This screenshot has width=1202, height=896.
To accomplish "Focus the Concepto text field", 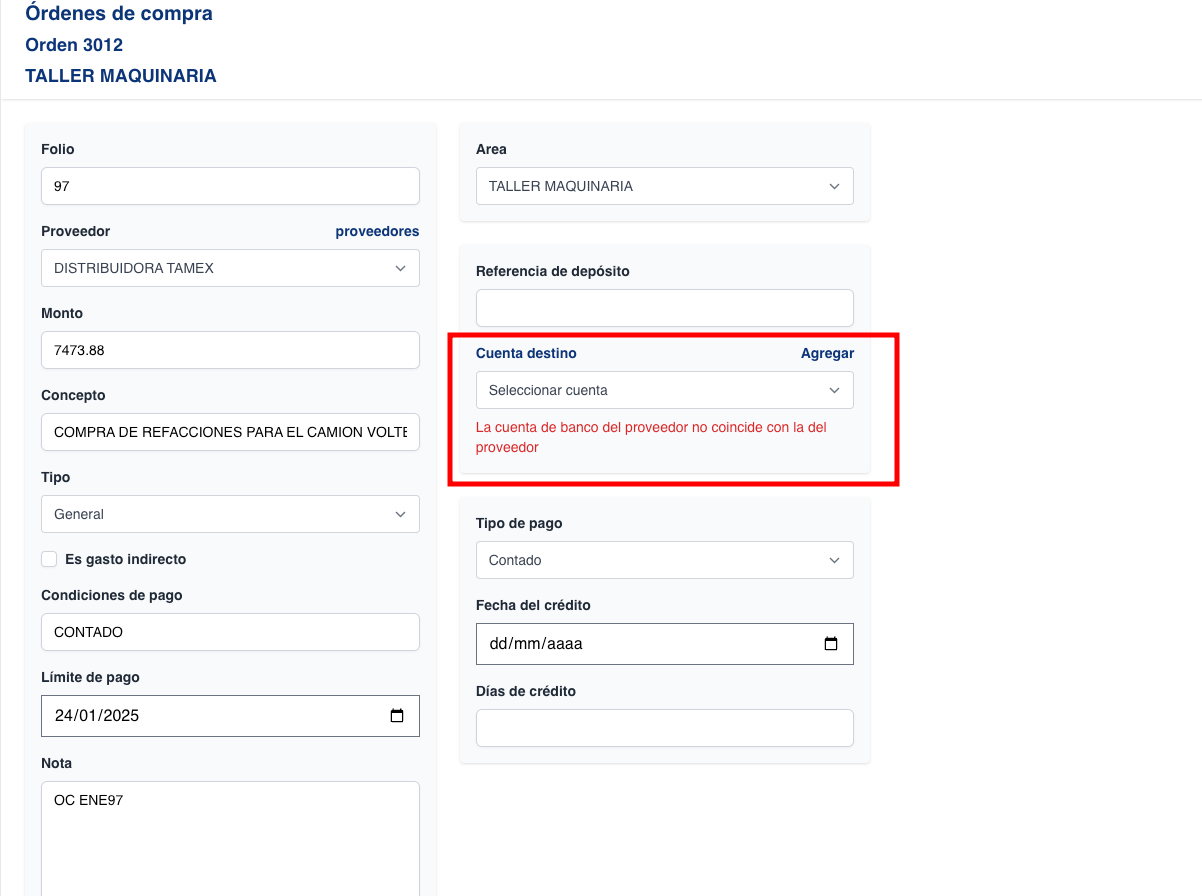I will pos(230,432).
